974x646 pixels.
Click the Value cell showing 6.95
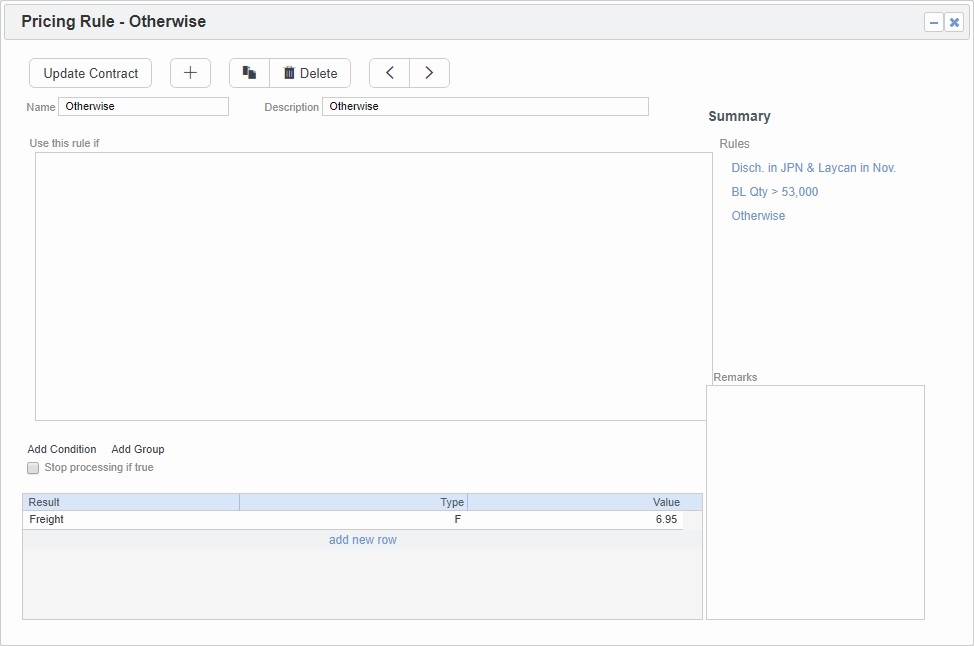click(x=665, y=519)
